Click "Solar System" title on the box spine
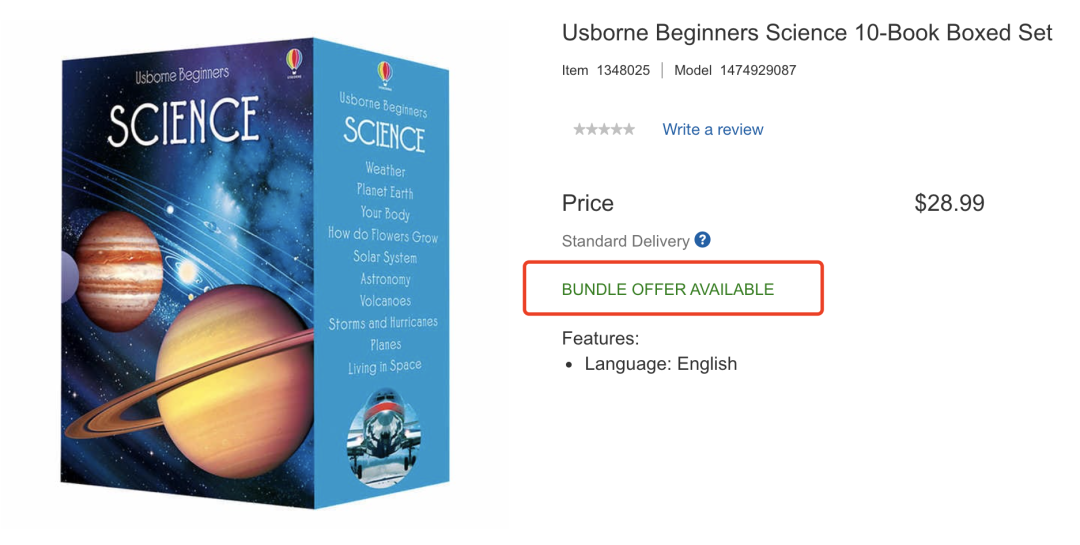This screenshot has height=545, width=1080. coord(385,257)
